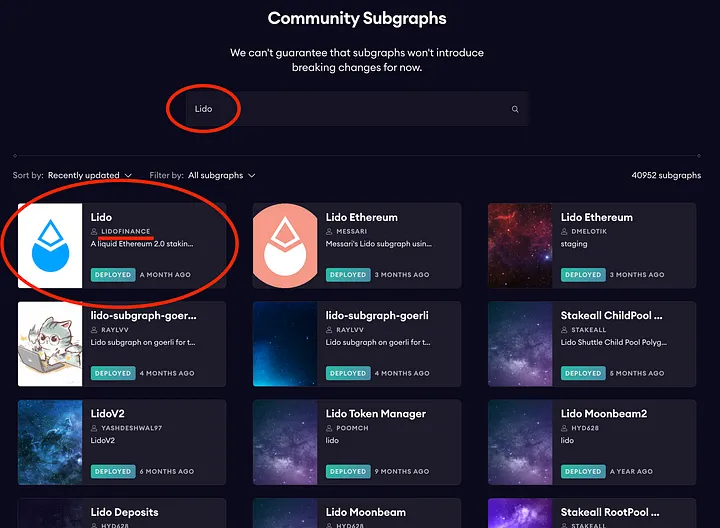
Task: Click DEPLOYED badge on the LidoV2 card
Action: tap(112, 471)
